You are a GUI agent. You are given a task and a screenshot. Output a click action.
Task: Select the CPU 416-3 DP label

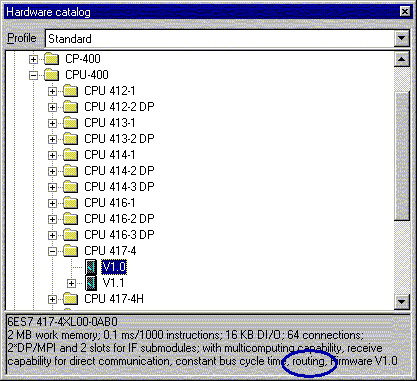tap(119, 235)
